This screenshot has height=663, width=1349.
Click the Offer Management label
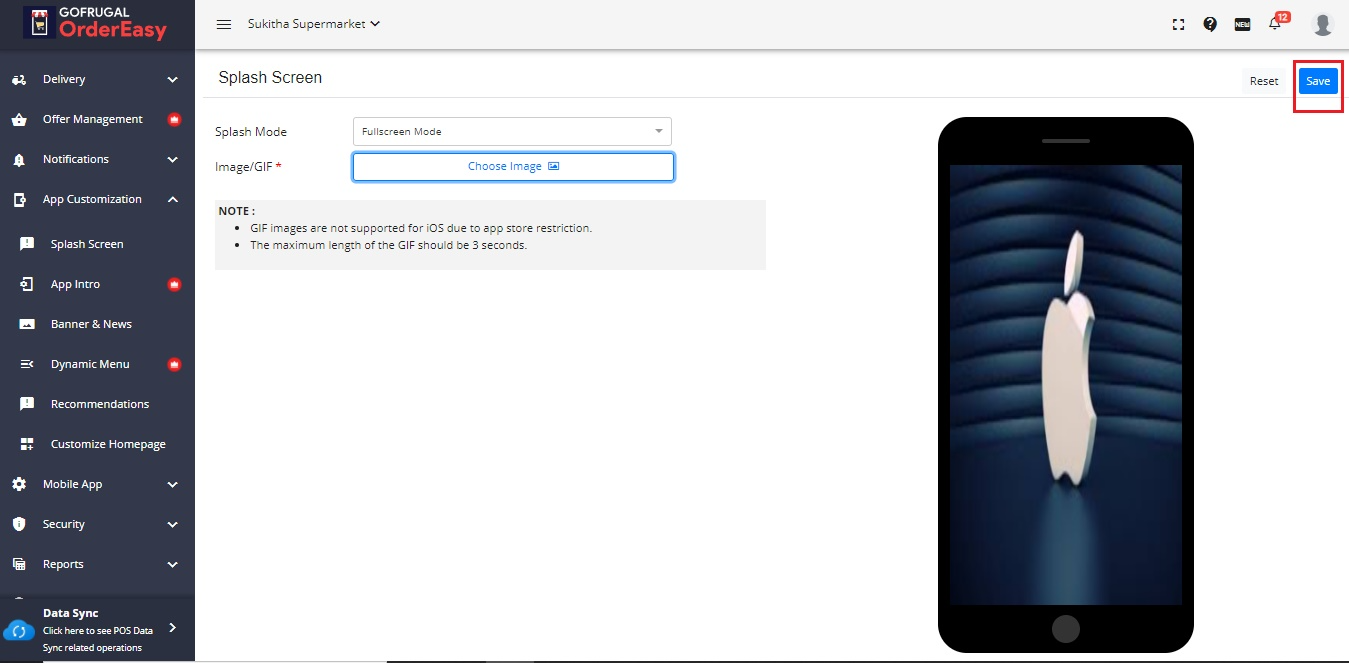[93, 119]
